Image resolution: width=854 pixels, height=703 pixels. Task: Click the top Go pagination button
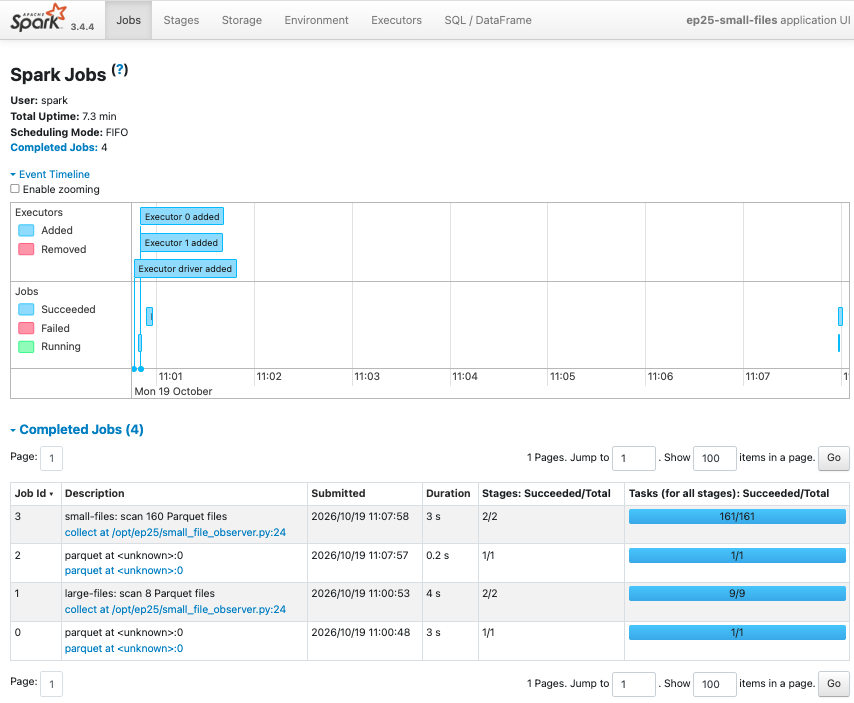click(x=834, y=457)
